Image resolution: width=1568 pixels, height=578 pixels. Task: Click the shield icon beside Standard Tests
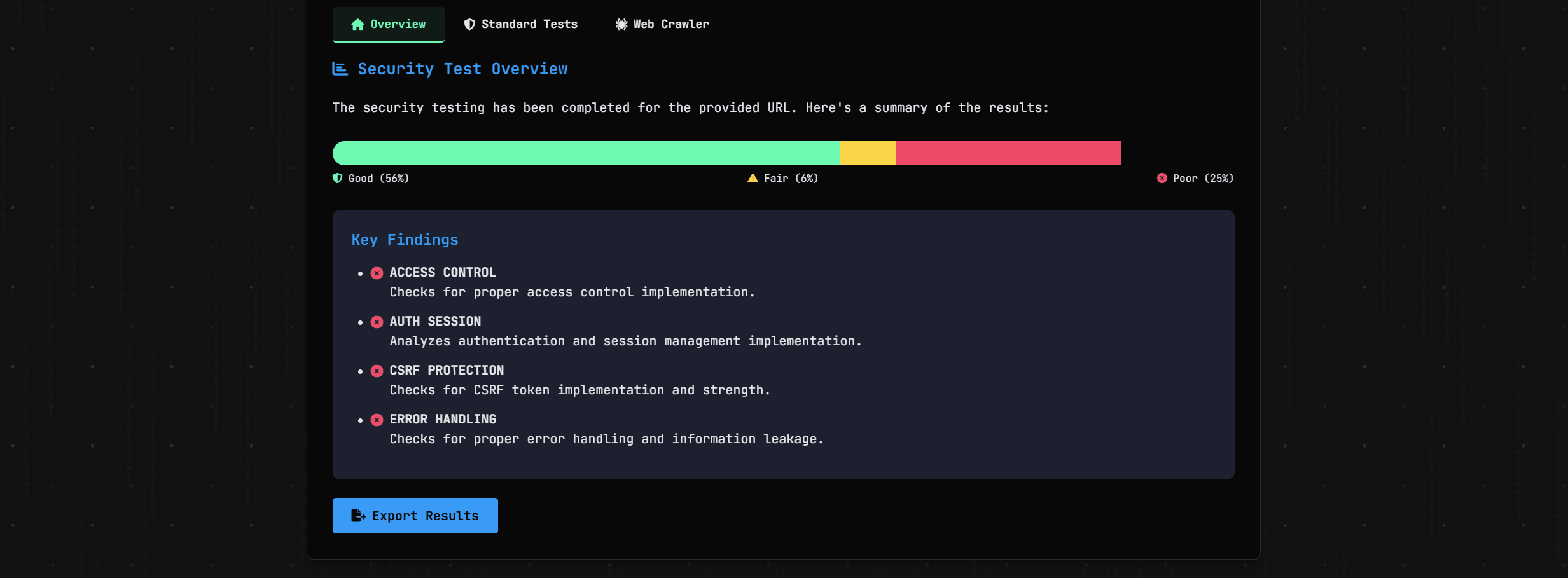469,24
